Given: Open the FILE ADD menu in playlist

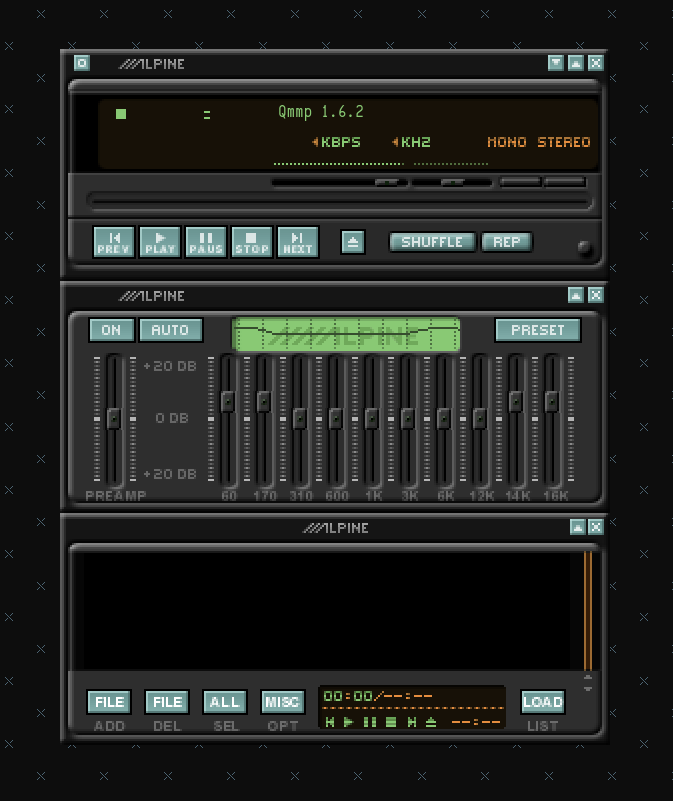Looking at the screenshot, I should (109, 702).
